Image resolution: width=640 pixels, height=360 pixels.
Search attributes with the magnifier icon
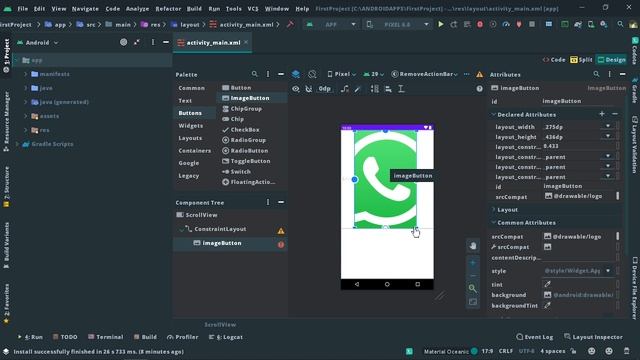(x=596, y=74)
